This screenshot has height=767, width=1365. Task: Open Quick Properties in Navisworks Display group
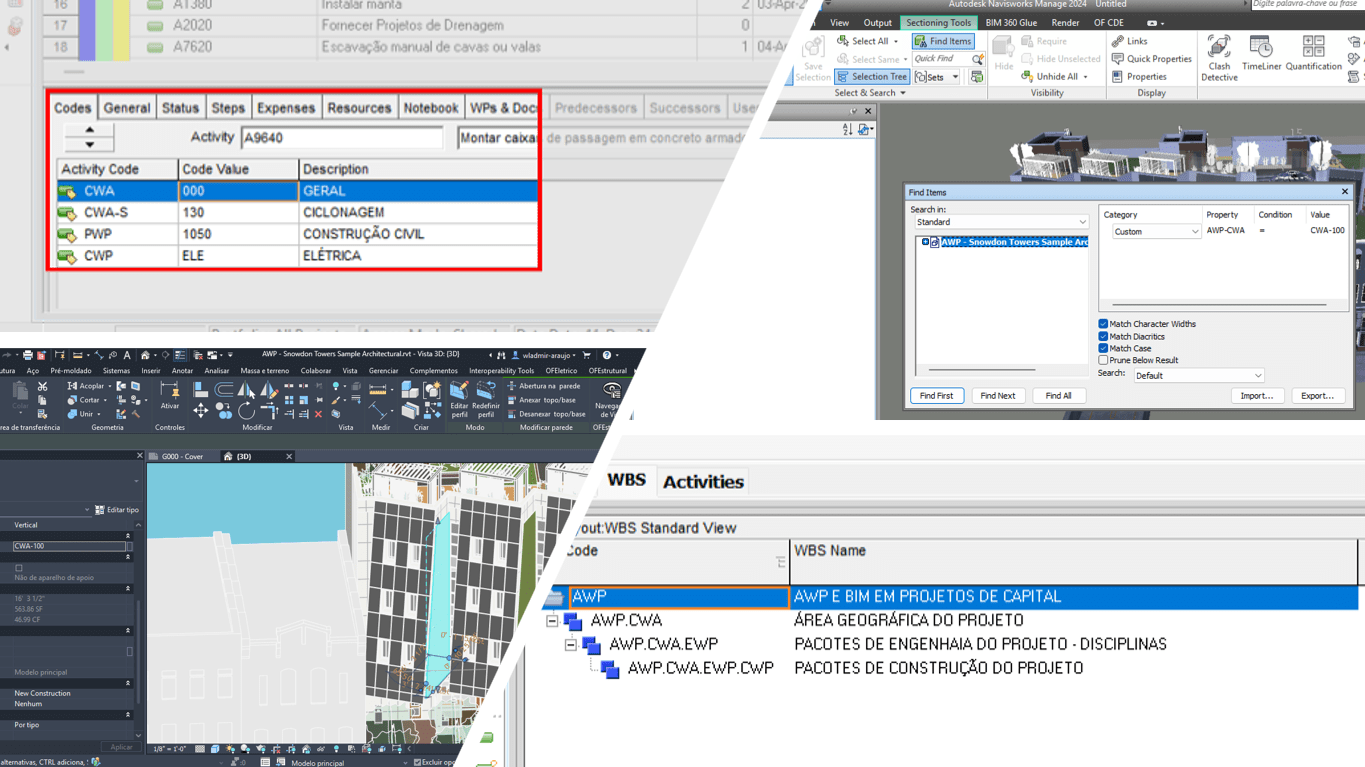[1151, 59]
